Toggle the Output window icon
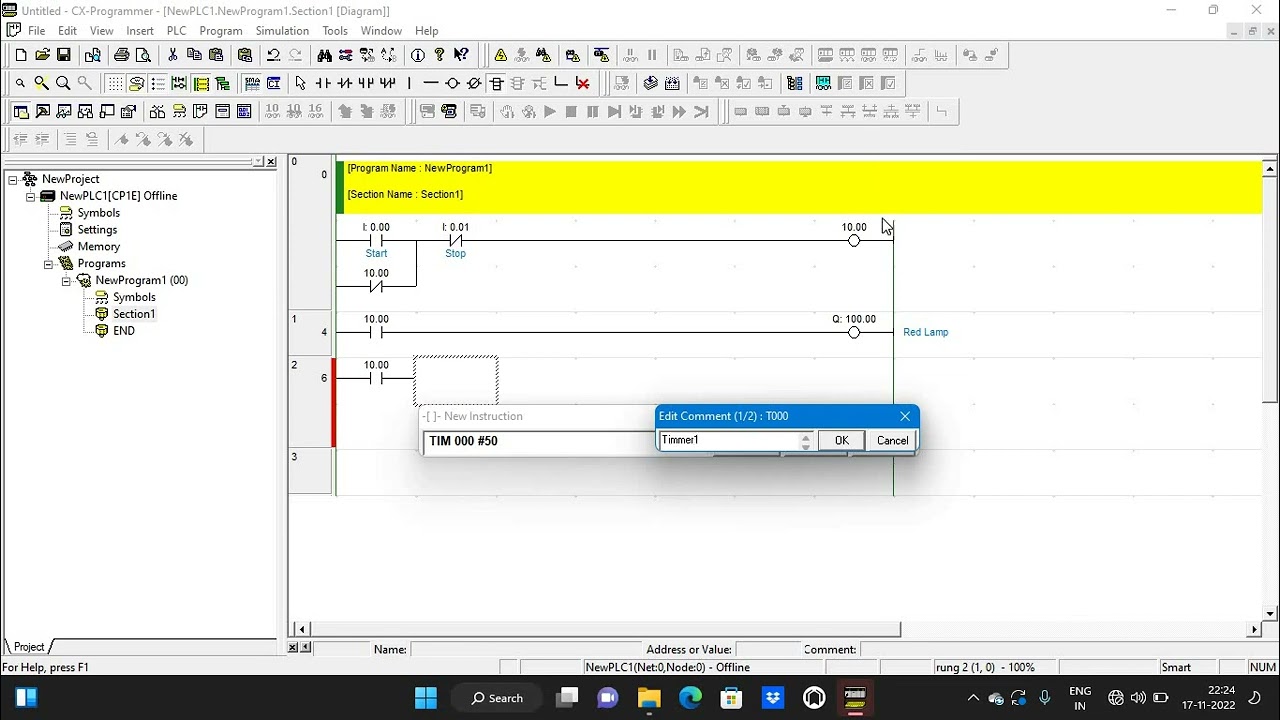The height and width of the screenshot is (720, 1280). point(43,111)
